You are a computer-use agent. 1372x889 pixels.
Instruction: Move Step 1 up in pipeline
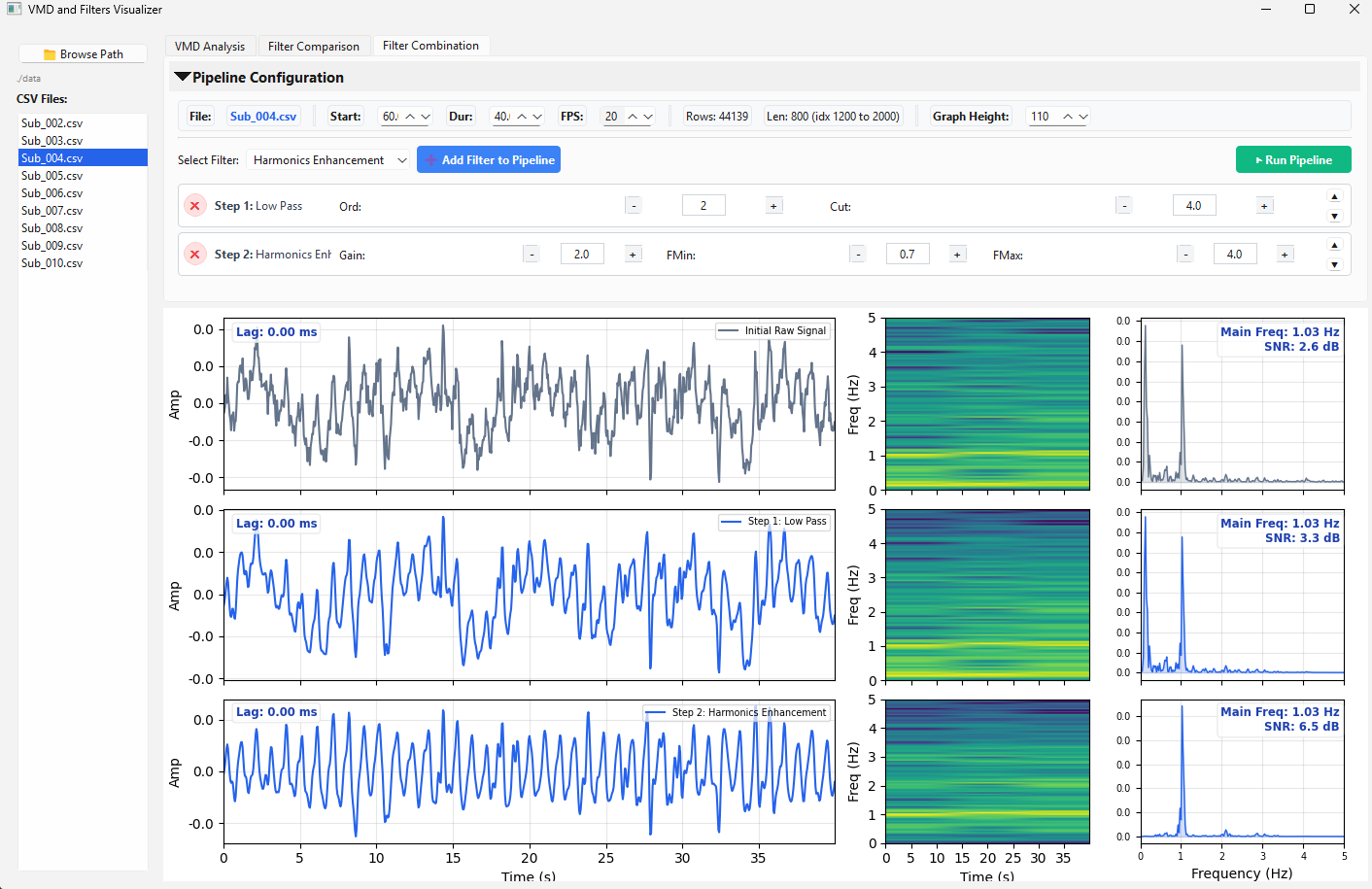(x=1334, y=196)
